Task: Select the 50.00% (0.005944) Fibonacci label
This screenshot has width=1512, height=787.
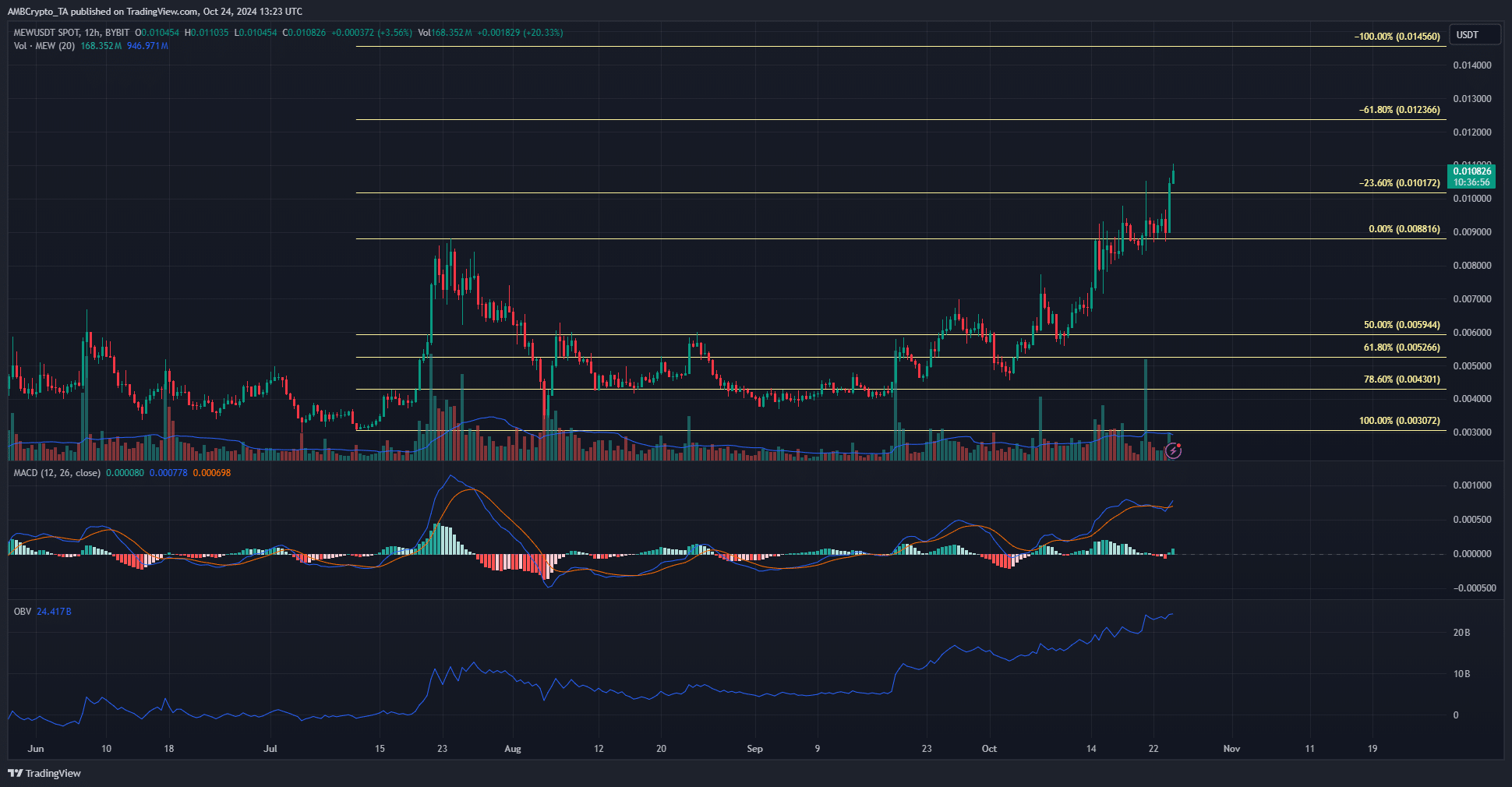Action: point(1402,325)
